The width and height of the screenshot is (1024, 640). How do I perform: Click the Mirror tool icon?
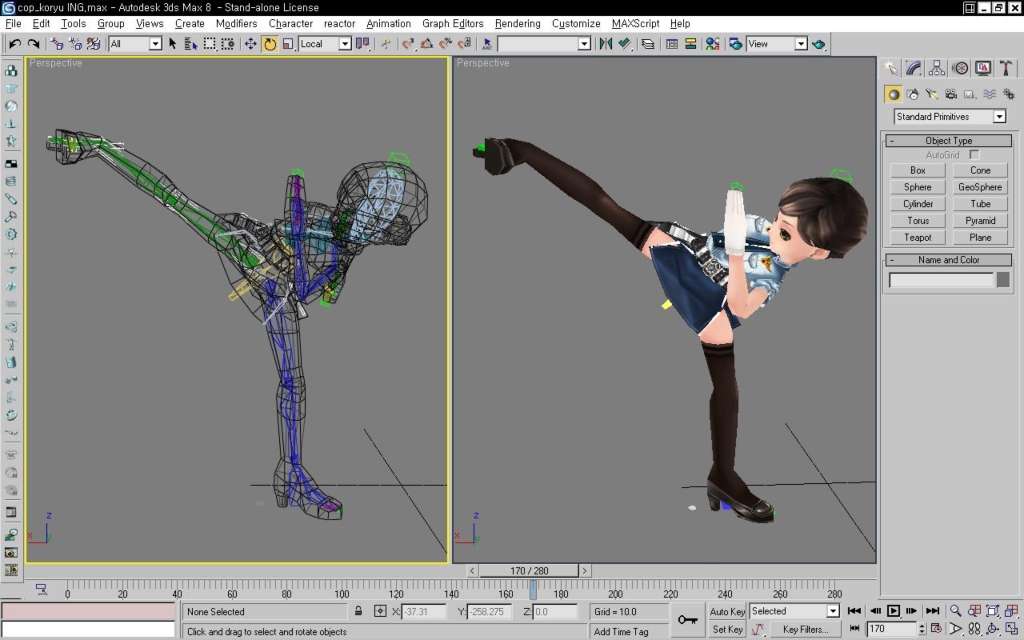pyautogui.click(x=605, y=44)
